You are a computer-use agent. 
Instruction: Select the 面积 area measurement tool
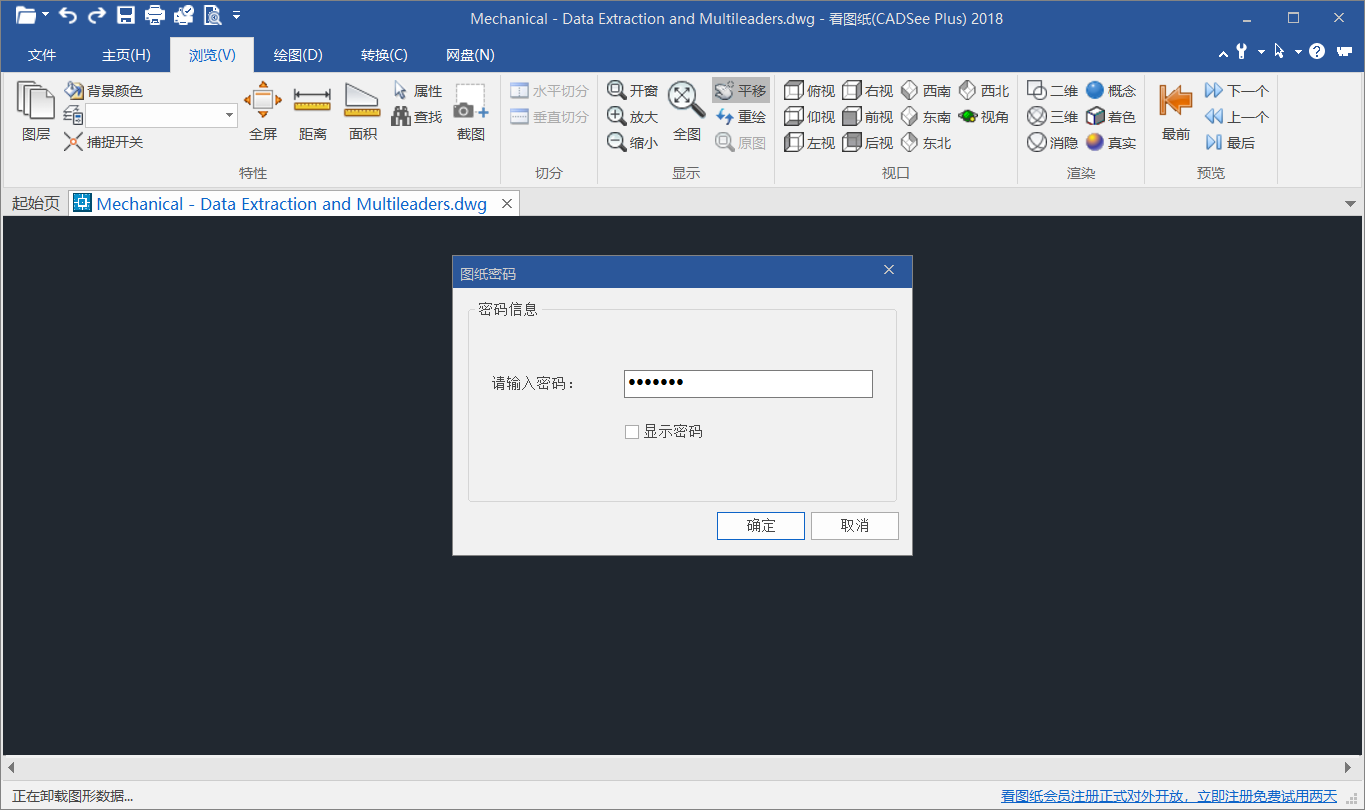coord(361,110)
